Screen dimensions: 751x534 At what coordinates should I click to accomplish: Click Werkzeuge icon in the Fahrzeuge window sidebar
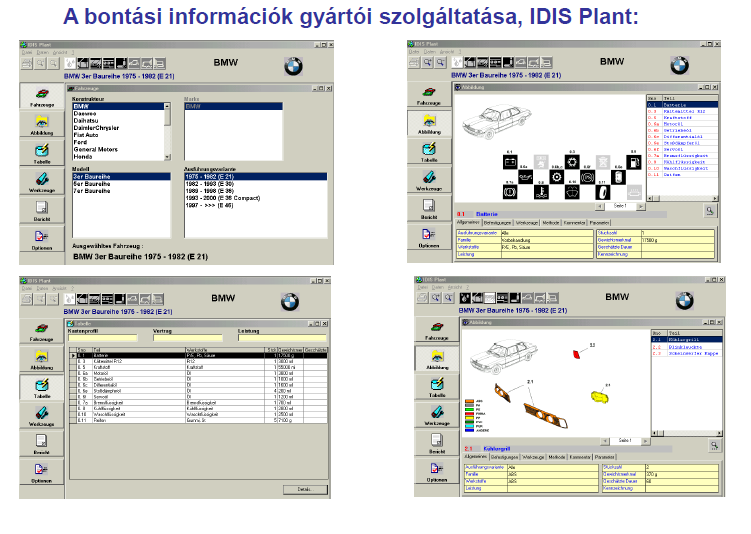tap(42, 182)
